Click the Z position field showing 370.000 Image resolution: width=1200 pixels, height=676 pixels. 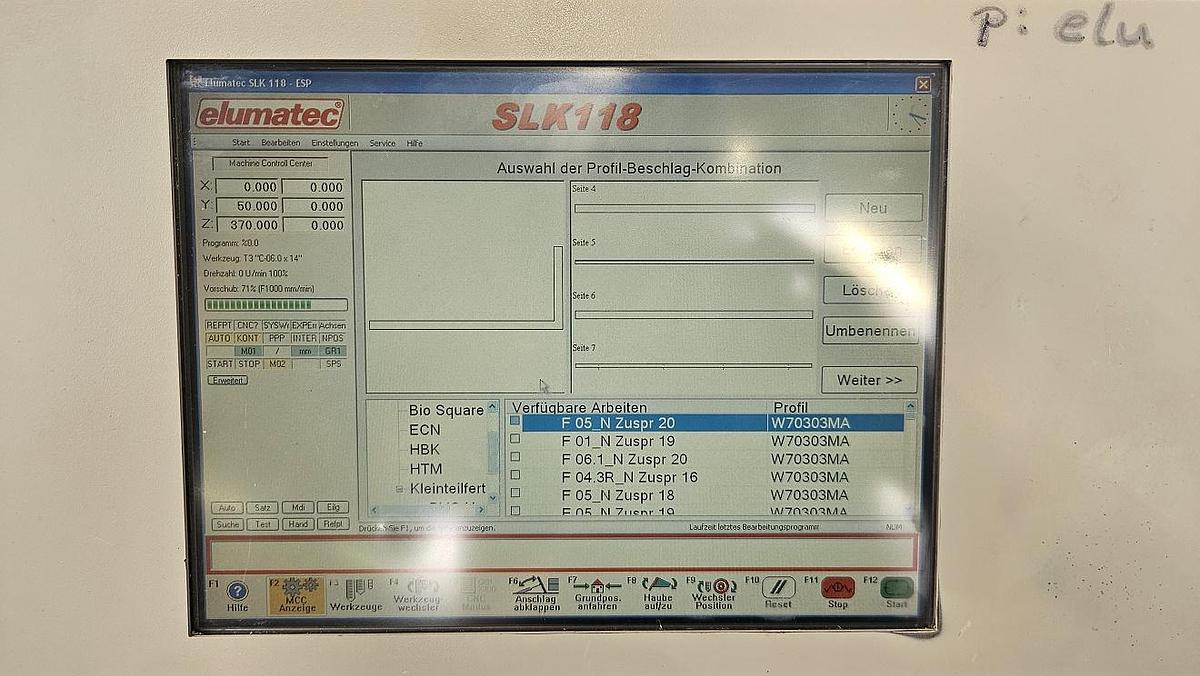(247, 225)
